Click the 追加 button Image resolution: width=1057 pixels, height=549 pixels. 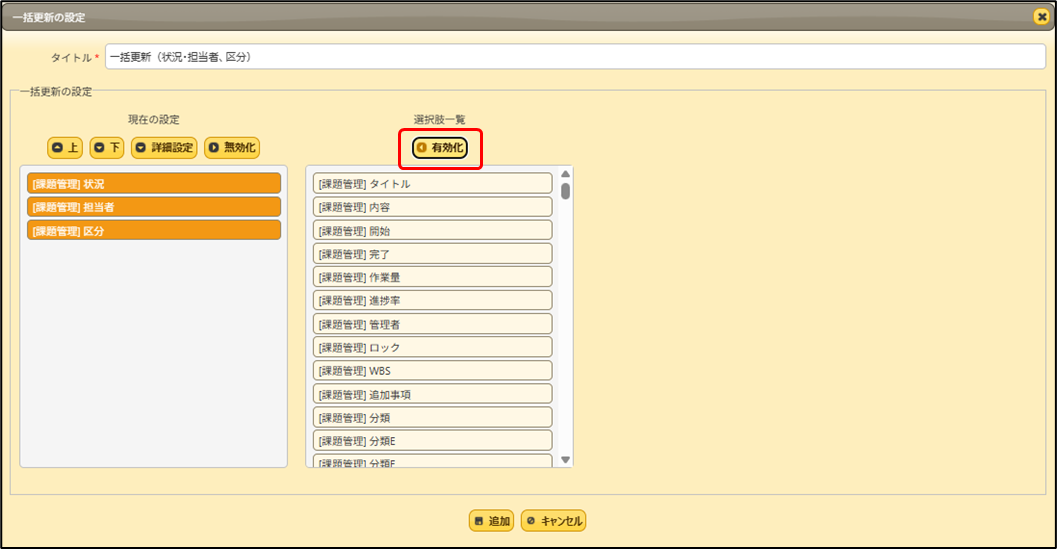[x=491, y=521]
